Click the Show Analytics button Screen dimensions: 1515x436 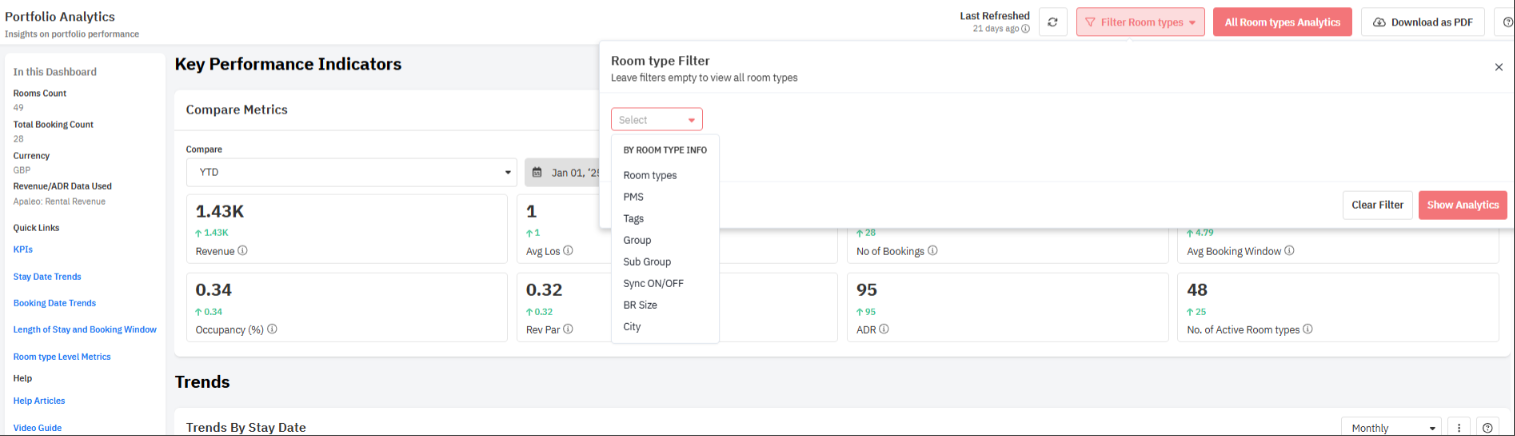coord(1462,205)
